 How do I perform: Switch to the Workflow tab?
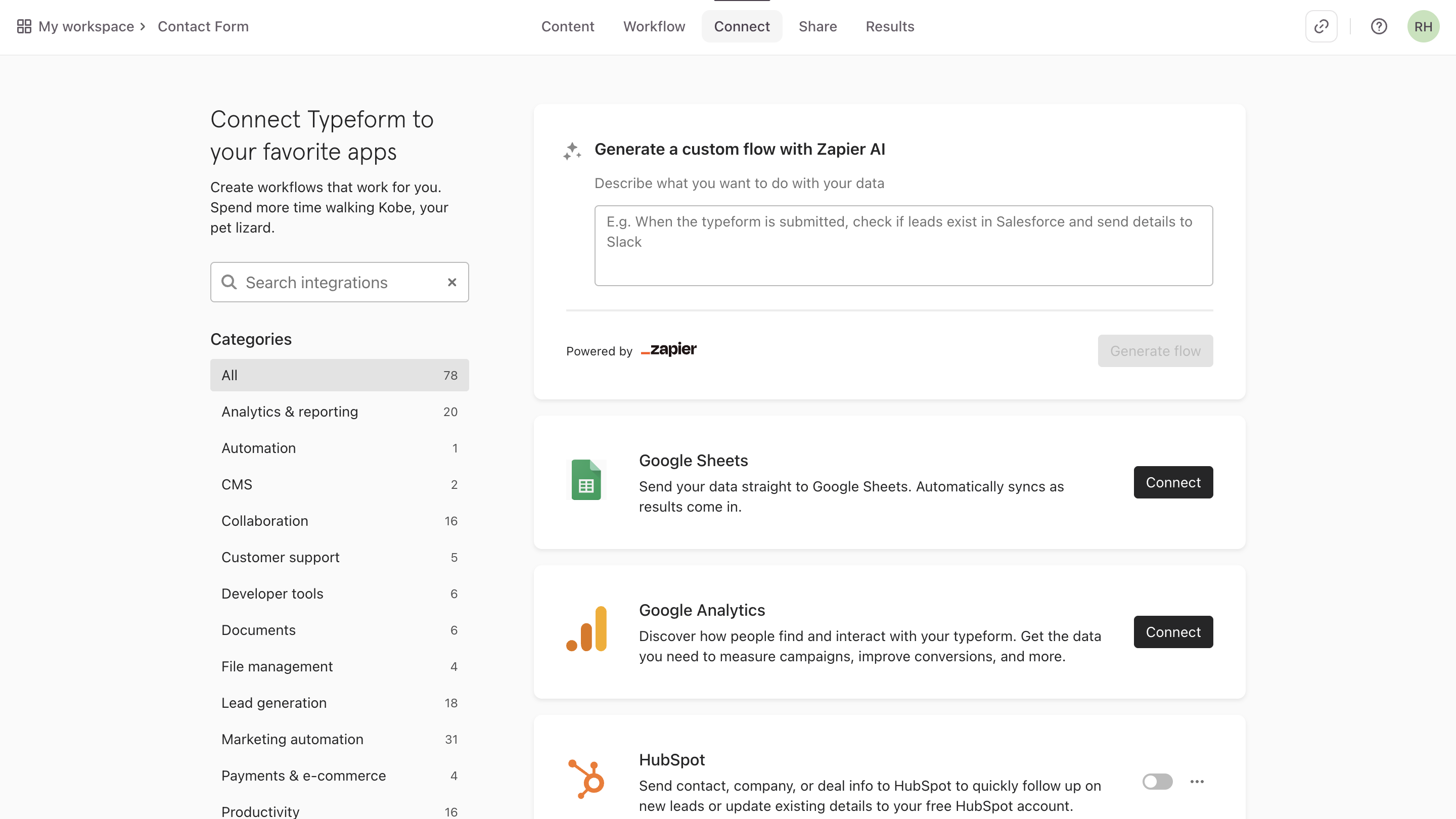pyautogui.click(x=654, y=27)
